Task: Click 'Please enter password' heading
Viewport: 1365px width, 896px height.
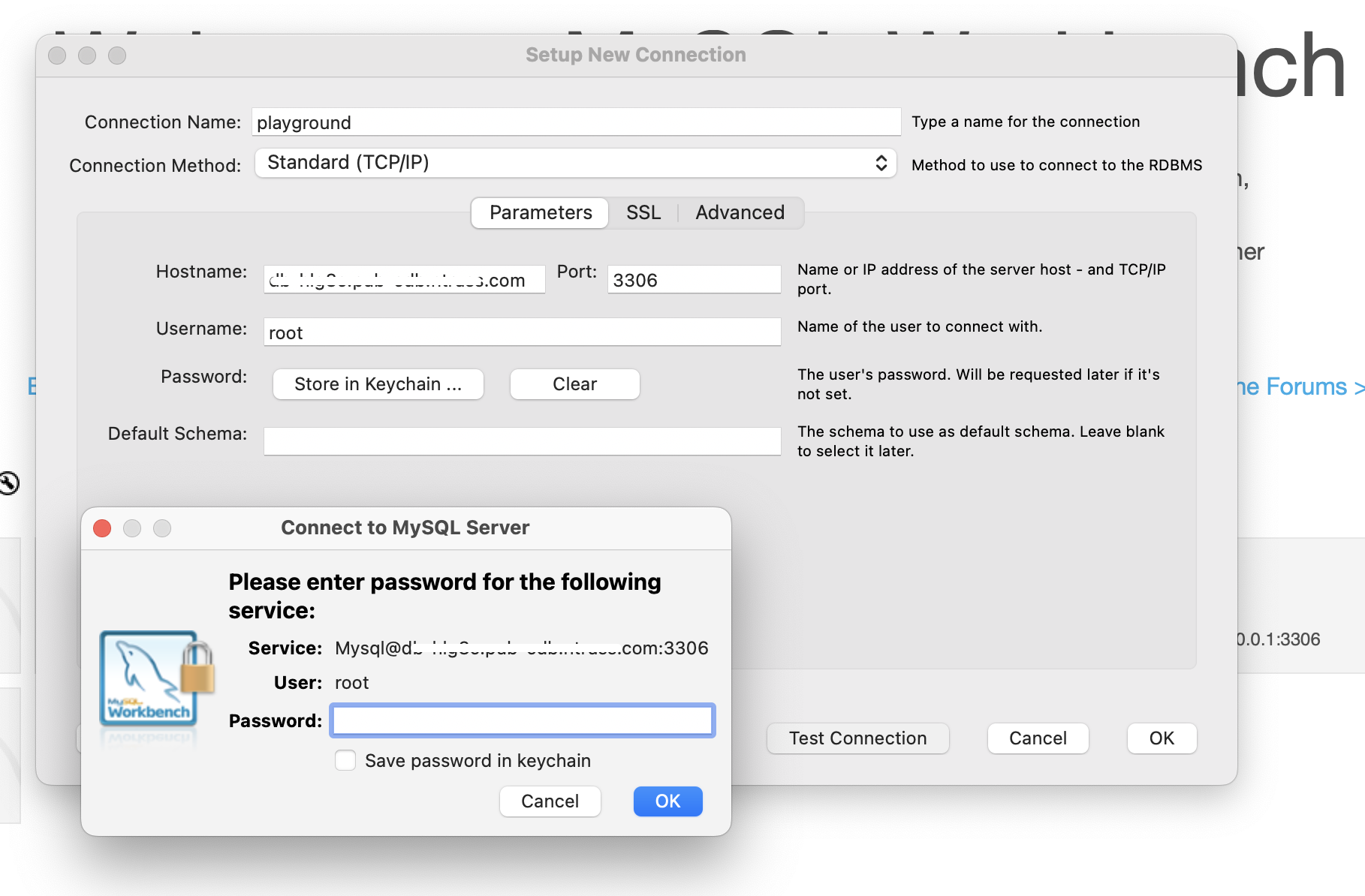Action: [x=445, y=596]
